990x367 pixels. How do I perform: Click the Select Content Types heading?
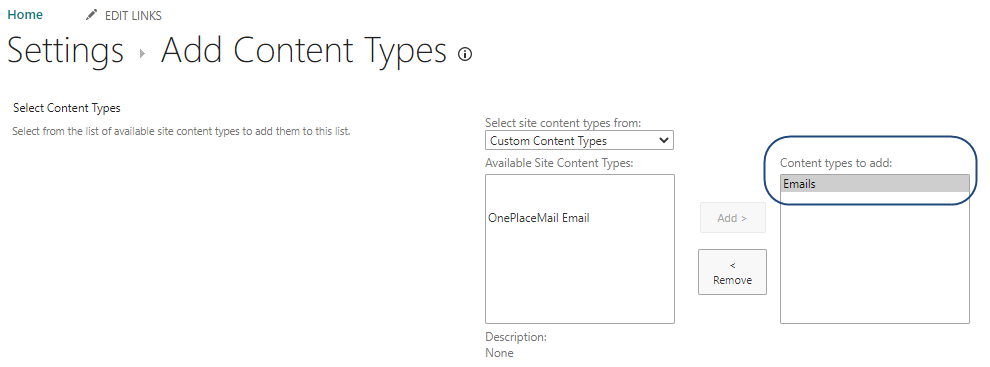coord(66,108)
